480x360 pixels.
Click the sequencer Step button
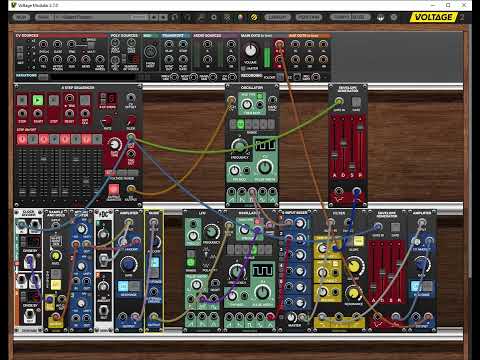(54, 100)
